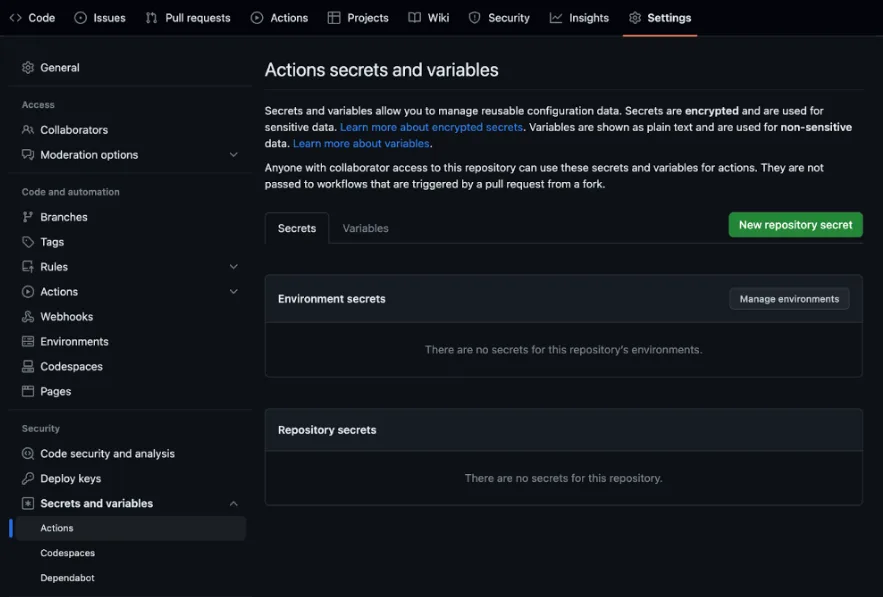This screenshot has width=883, height=597.
Task: Open the Insights tab
Action: coord(579,18)
